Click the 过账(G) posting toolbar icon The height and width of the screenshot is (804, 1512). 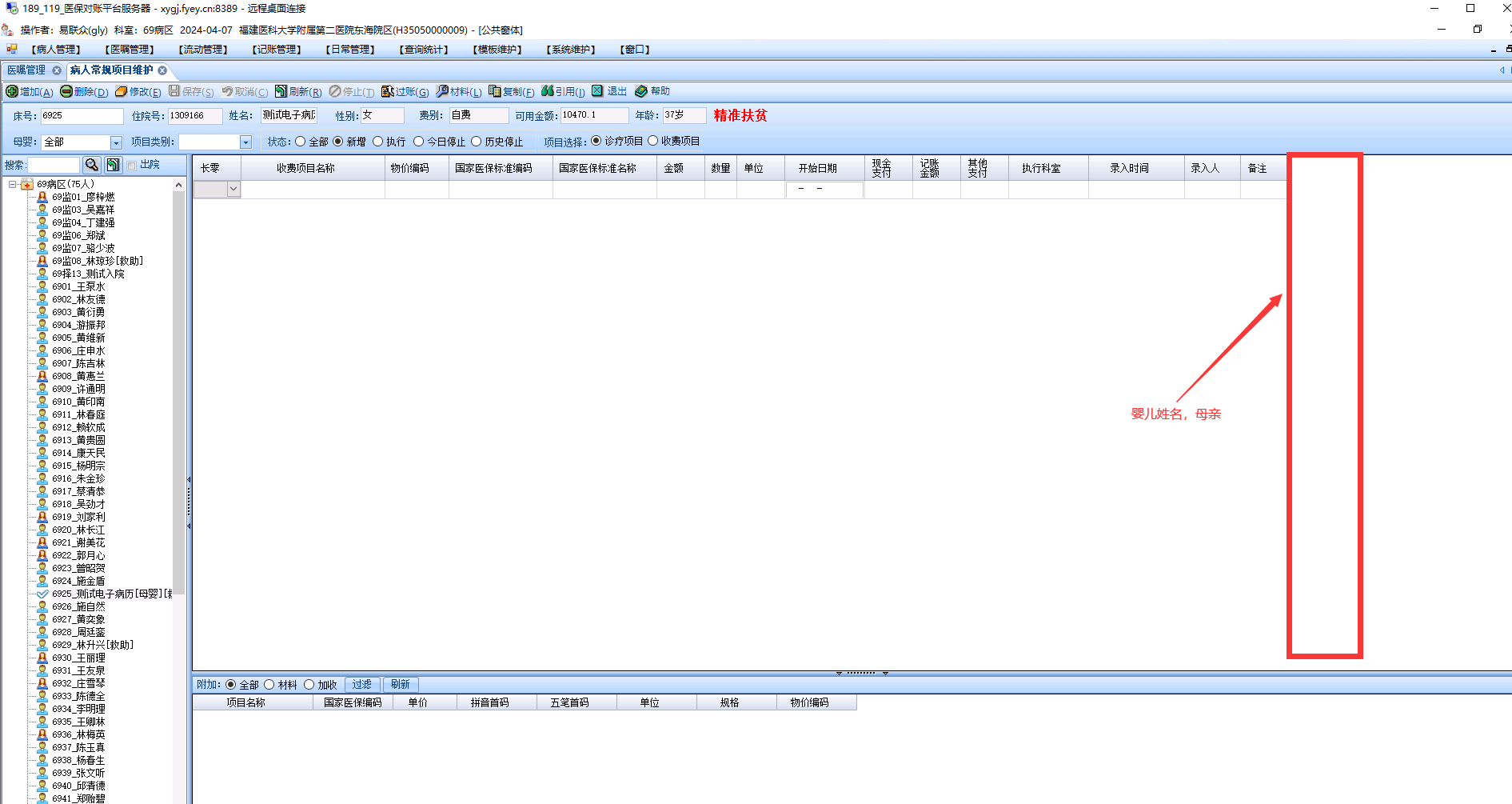click(388, 91)
